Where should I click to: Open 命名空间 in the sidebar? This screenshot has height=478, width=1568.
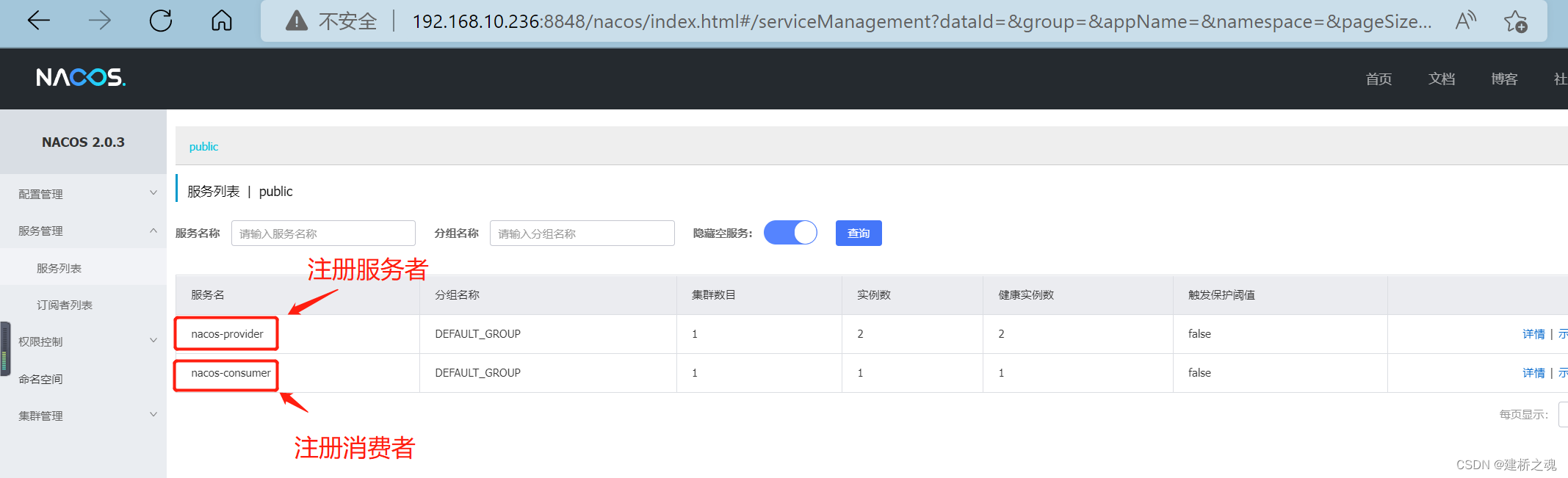[x=40, y=379]
